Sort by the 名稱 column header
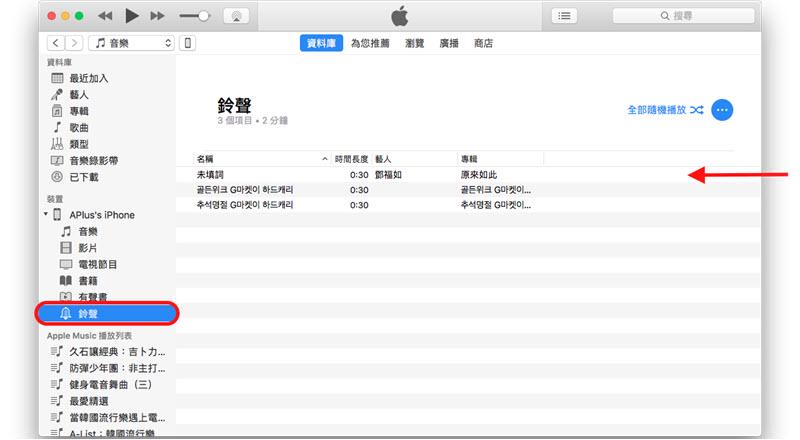 (262, 159)
